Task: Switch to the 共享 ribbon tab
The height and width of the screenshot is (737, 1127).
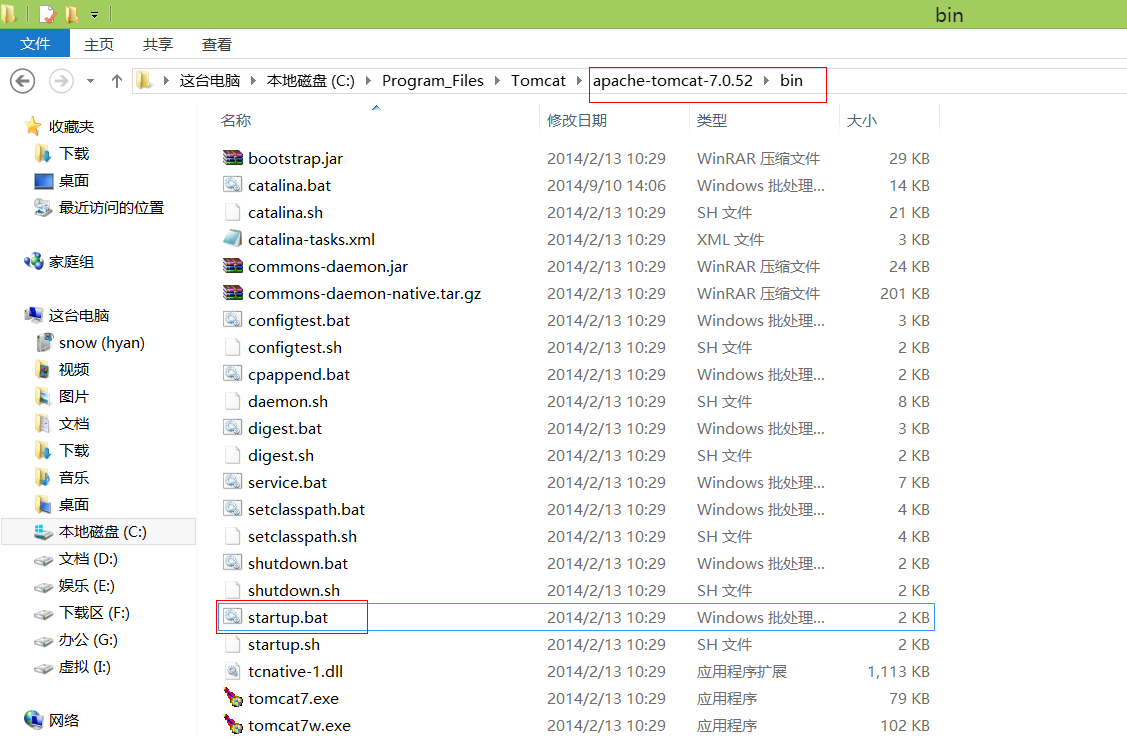Action: point(157,45)
